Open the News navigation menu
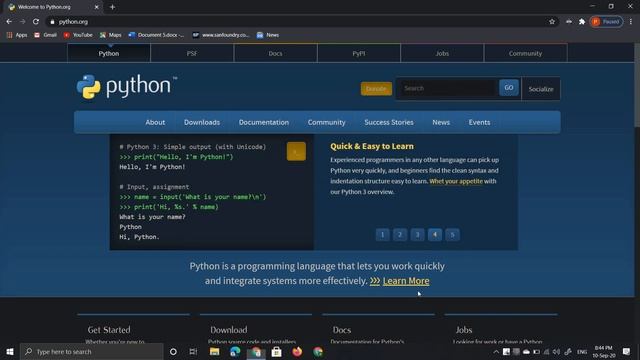The width and height of the screenshot is (640, 360). pyautogui.click(x=441, y=122)
